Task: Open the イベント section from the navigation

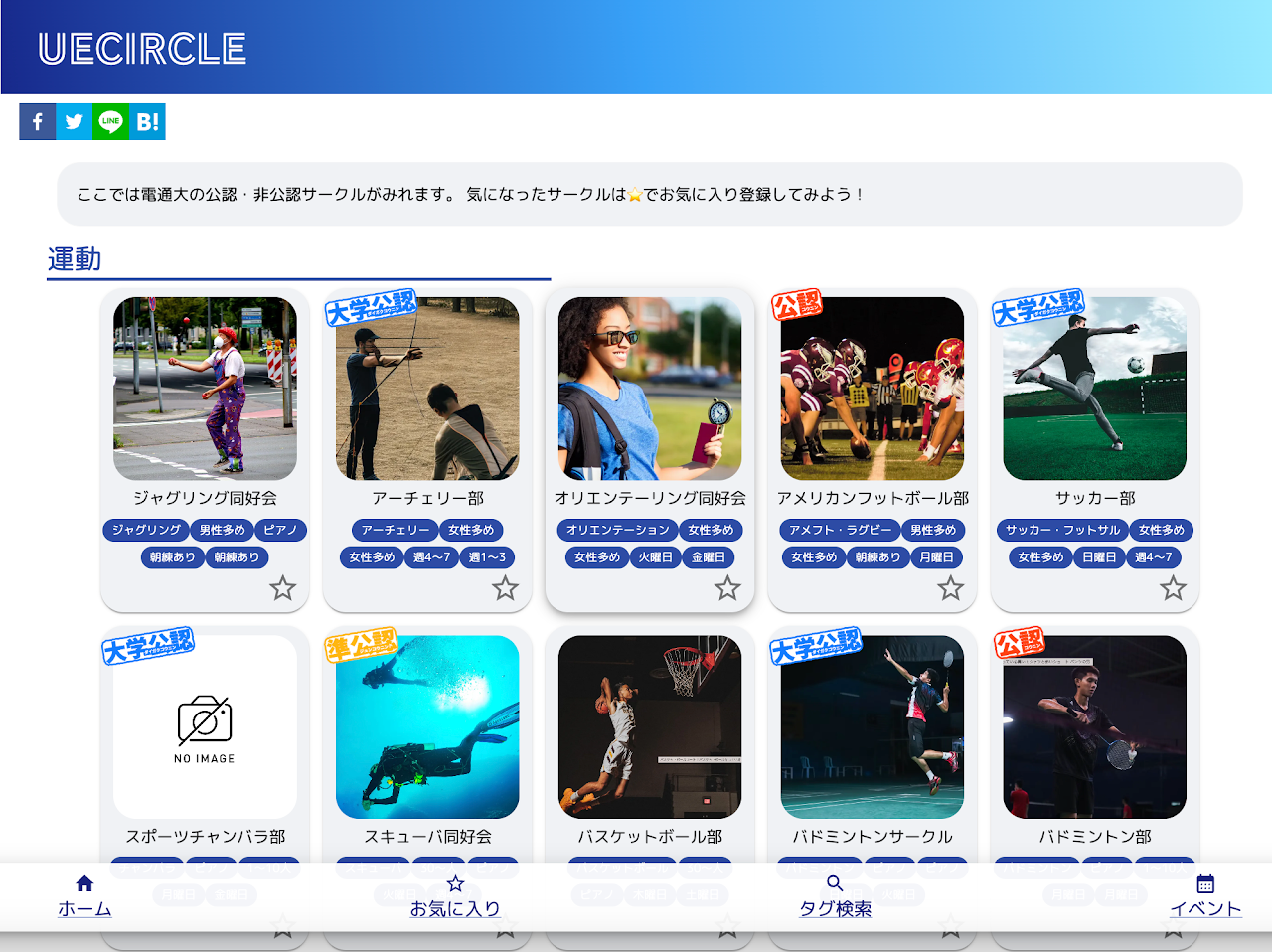Action: (x=1205, y=907)
